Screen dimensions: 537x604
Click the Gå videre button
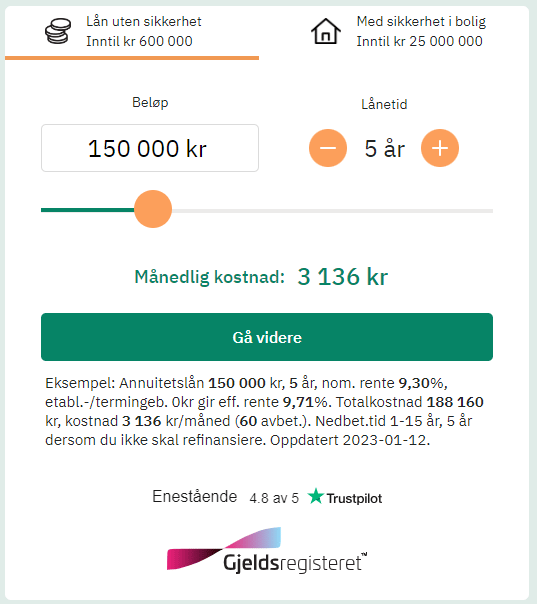[x=267, y=337]
